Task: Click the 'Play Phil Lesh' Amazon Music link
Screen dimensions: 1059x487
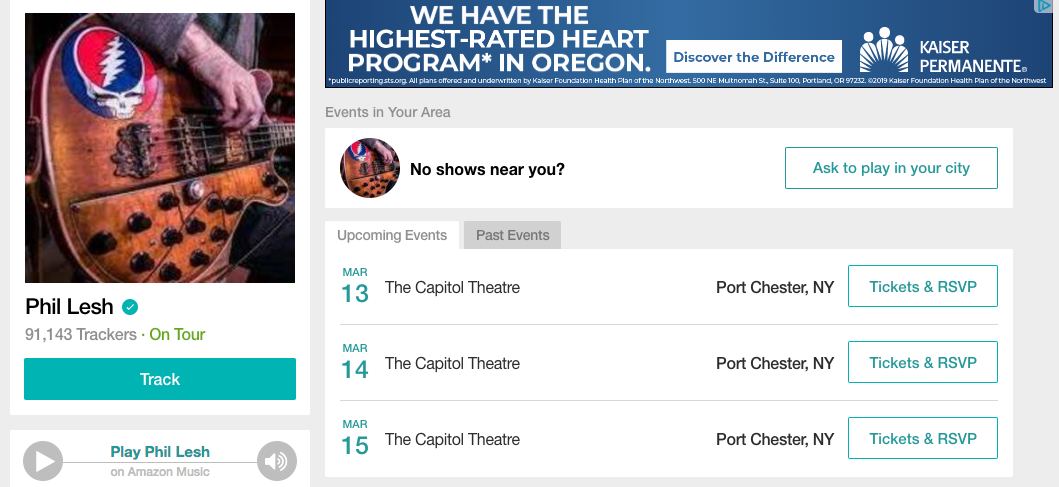Action: click(160, 452)
